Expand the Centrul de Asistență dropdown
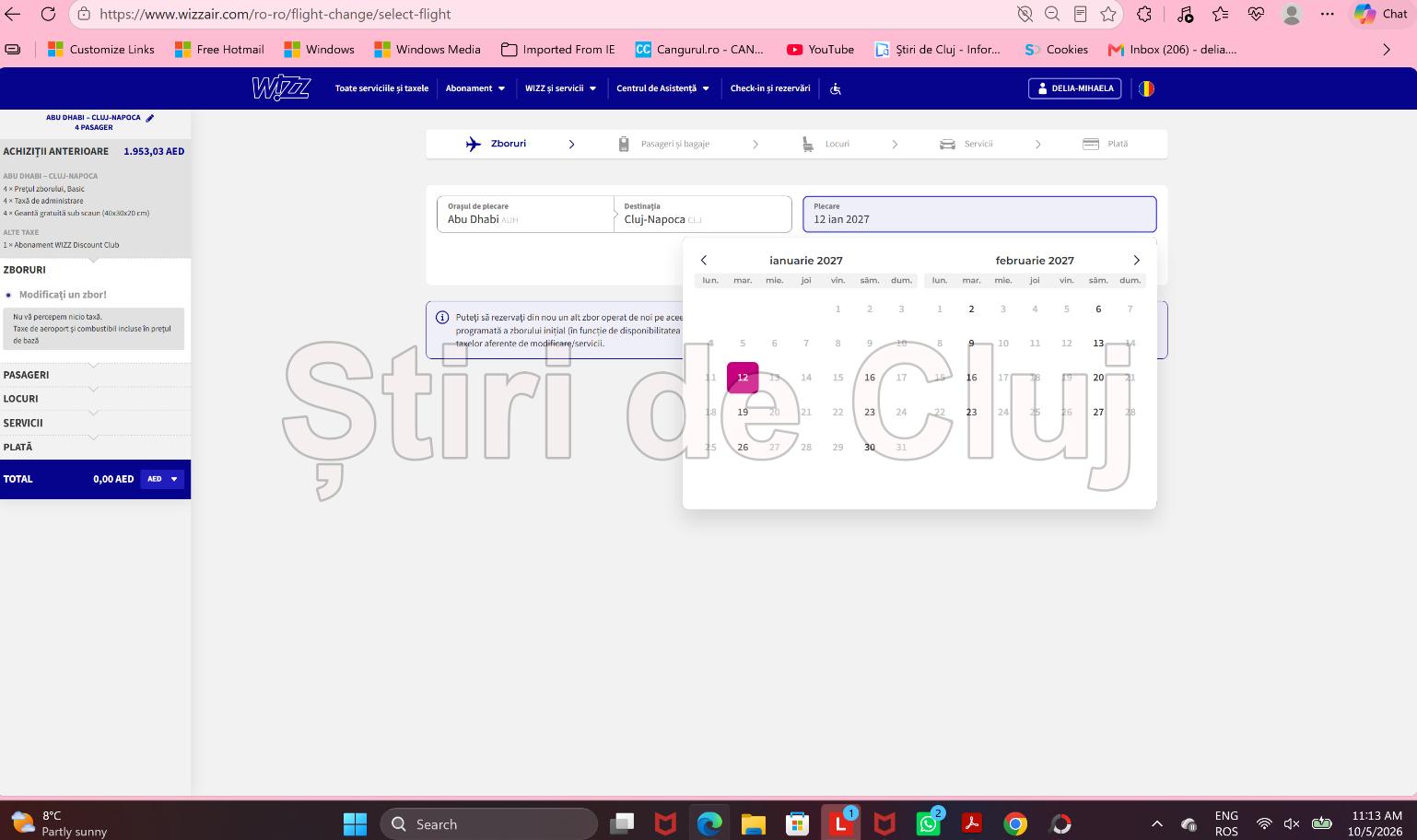The height and width of the screenshot is (840, 1417). 663,88
